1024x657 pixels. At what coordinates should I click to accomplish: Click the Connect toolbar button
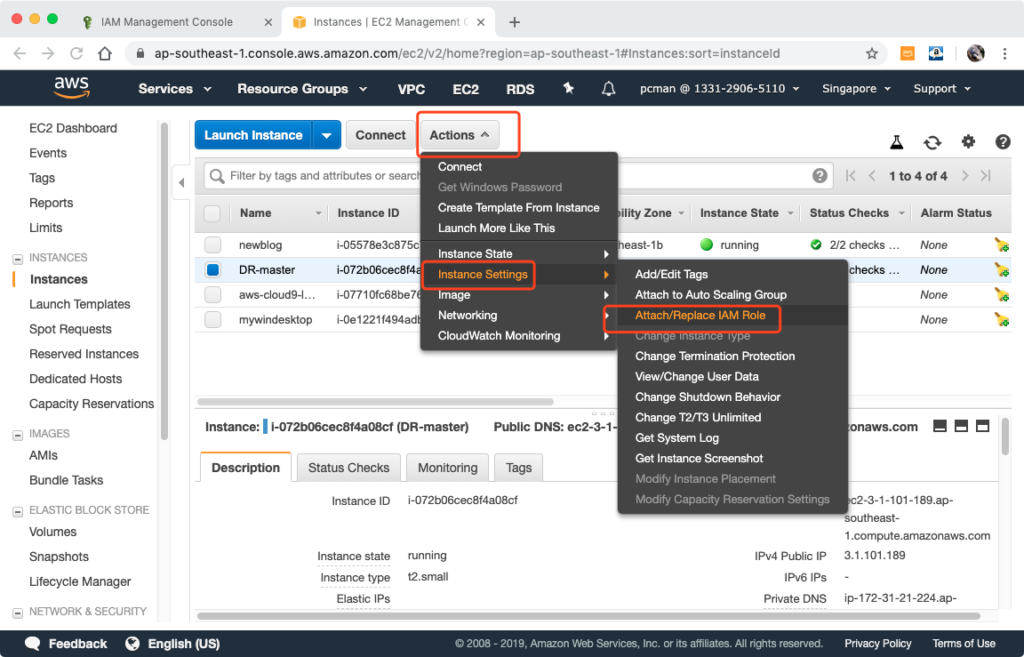coord(380,135)
